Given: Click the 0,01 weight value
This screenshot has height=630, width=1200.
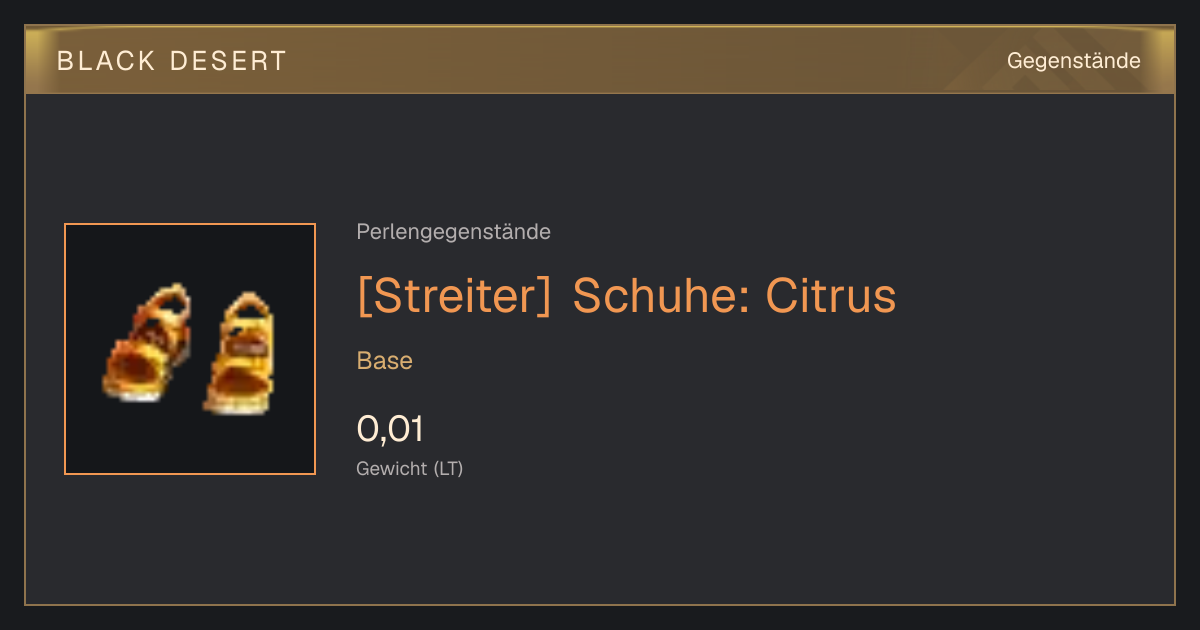Looking at the screenshot, I should 390,429.
